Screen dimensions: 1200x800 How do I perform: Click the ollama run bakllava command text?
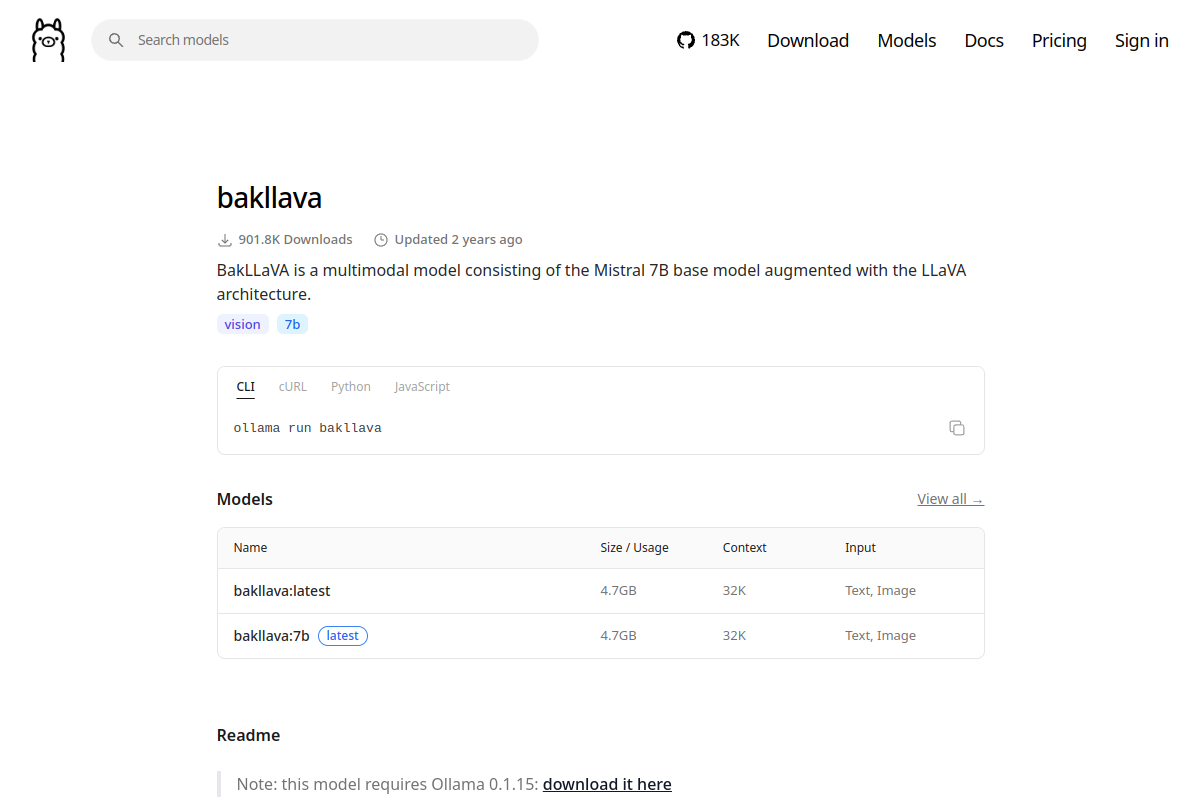point(308,428)
